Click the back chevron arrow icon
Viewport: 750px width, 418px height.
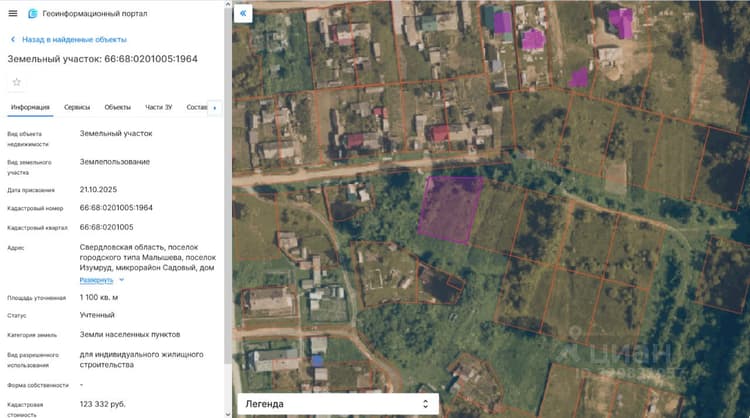click(13, 40)
